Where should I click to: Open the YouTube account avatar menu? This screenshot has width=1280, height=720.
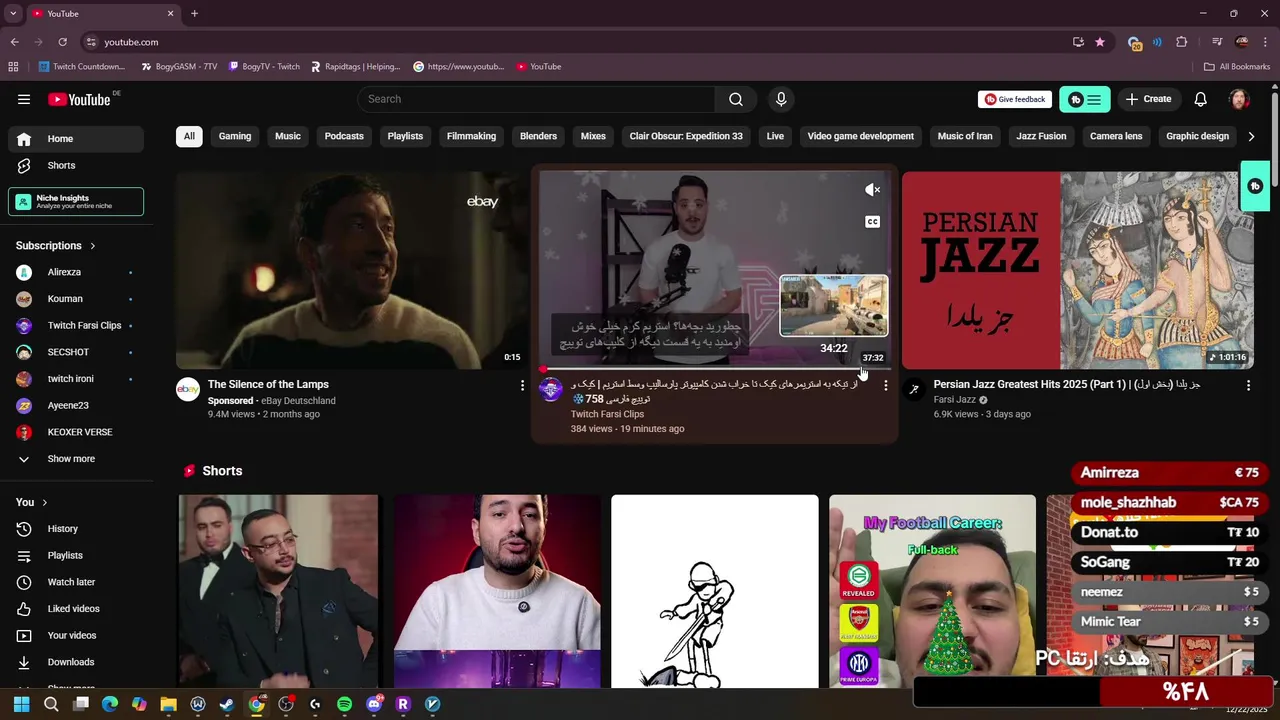point(1239,99)
